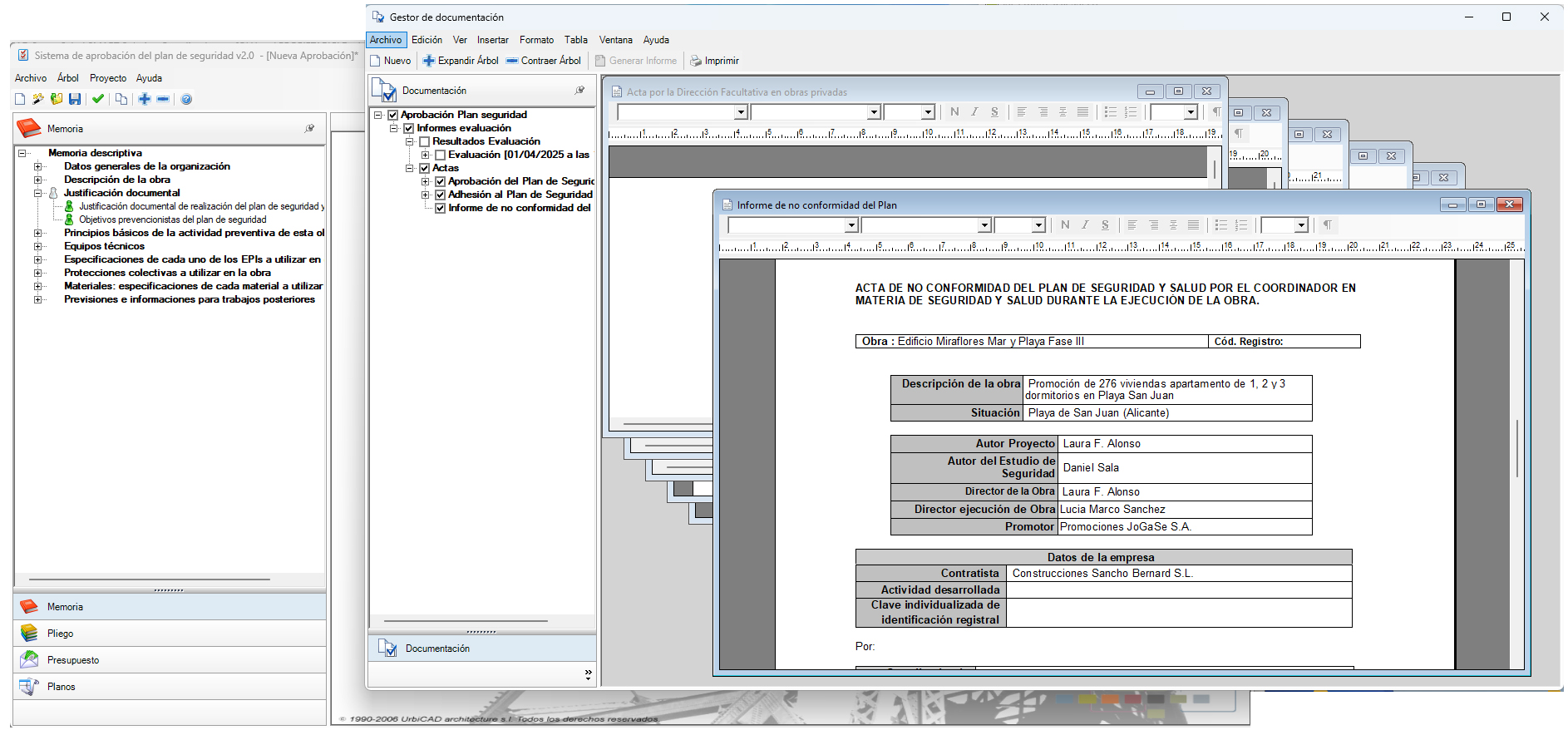The image size is (1568, 730).
Task: Click overflow chevron below Documentación tab
Action: point(588,675)
